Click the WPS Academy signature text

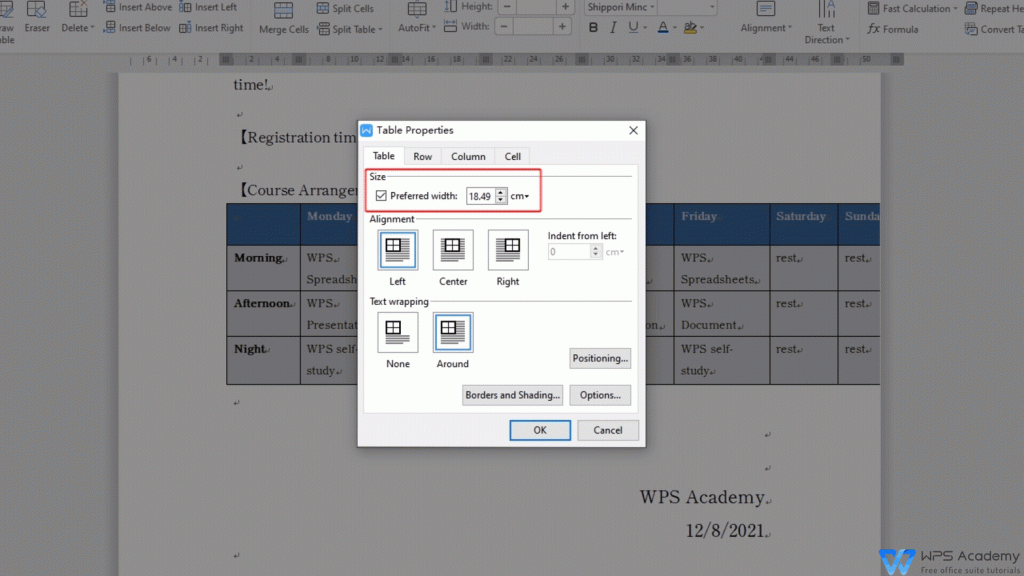point(702,497)
